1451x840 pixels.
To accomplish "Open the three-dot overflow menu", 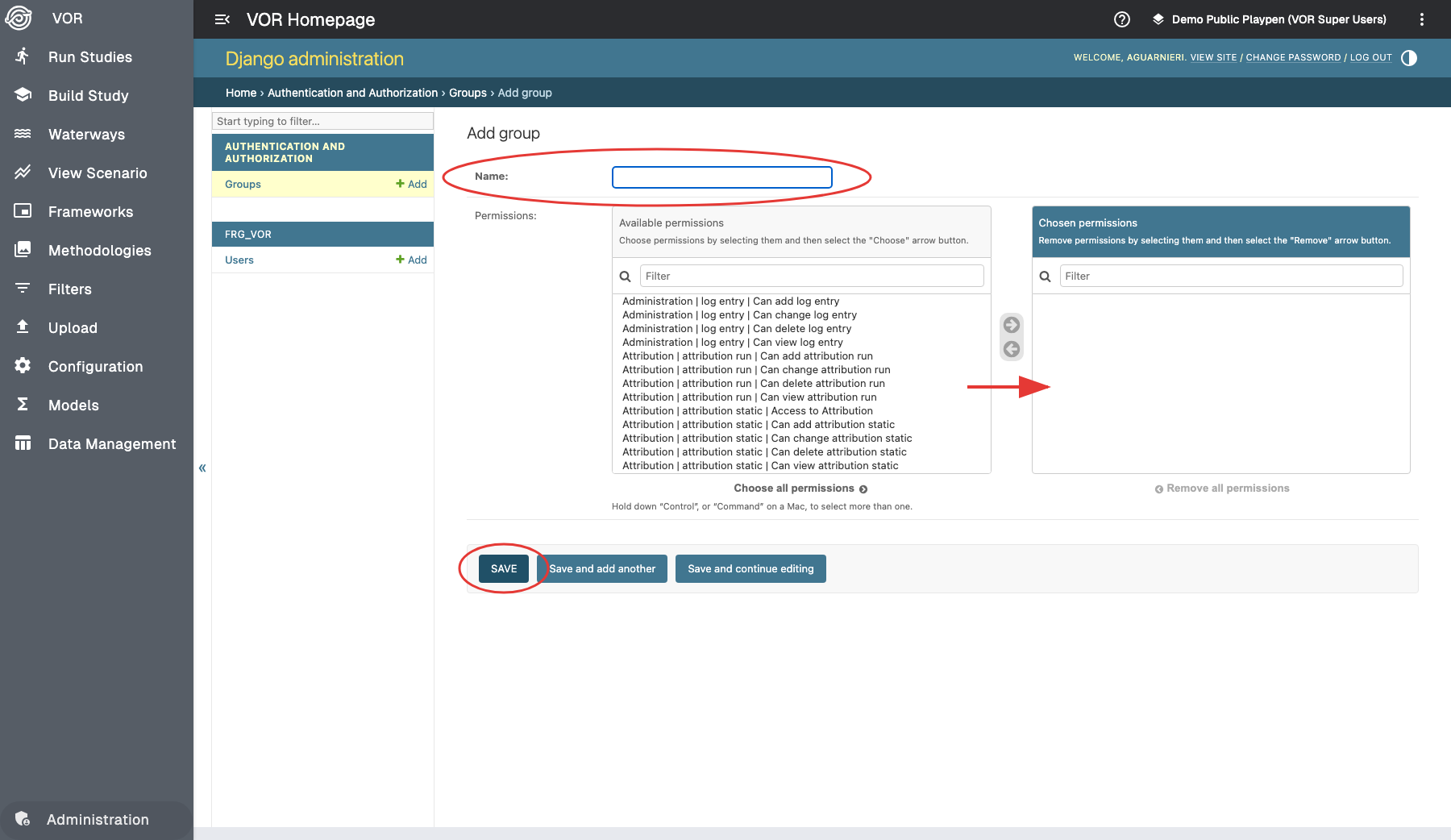I will 1421,19.
